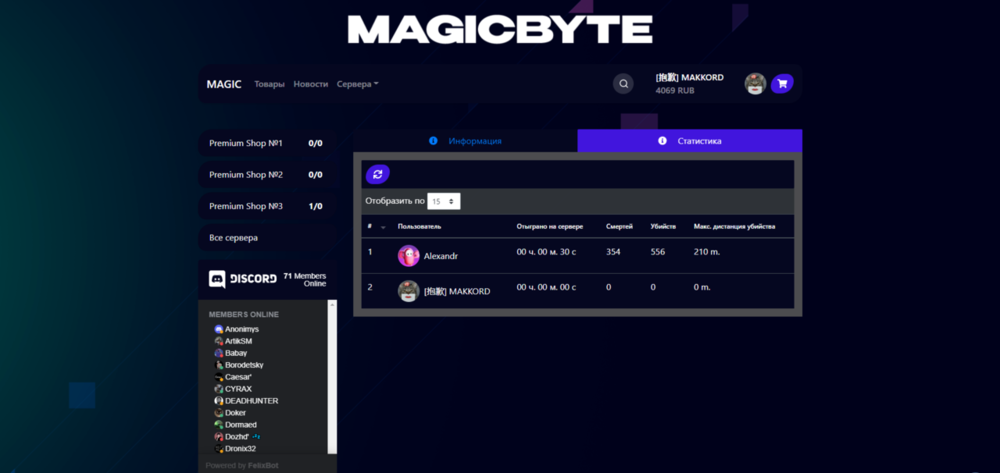The width and height of the screenshot is (1000, 473).
Task: Click the sort arrow beside # column
Action: [383, 227]
